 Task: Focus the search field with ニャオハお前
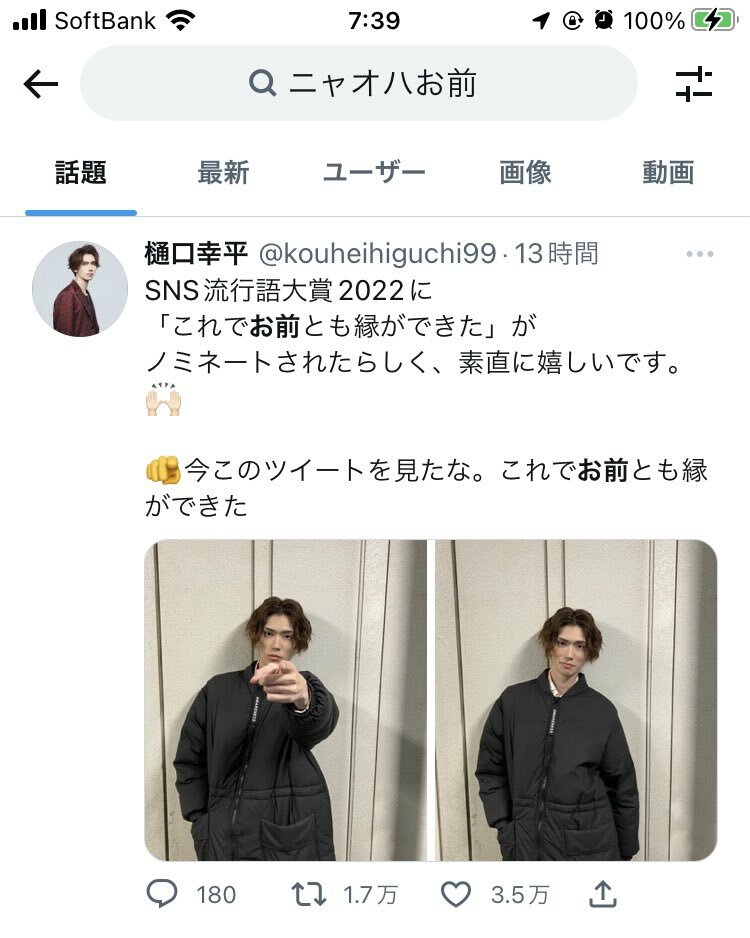tap(359, 83)
